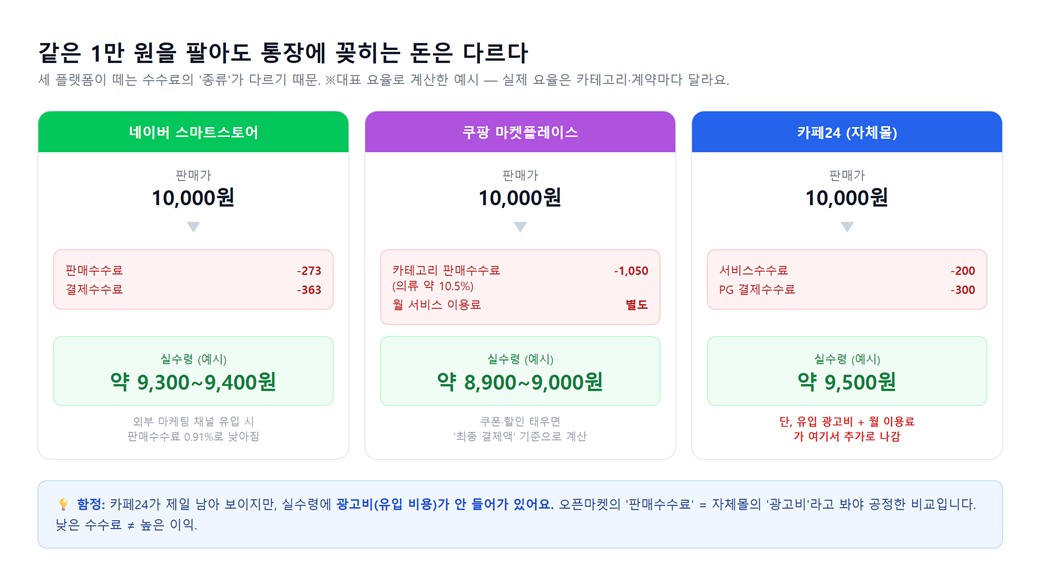Click the 월 서비스 이용료 별도 row
The width and height of the screenshot is (1040, 585).
(x=520, y=305)
